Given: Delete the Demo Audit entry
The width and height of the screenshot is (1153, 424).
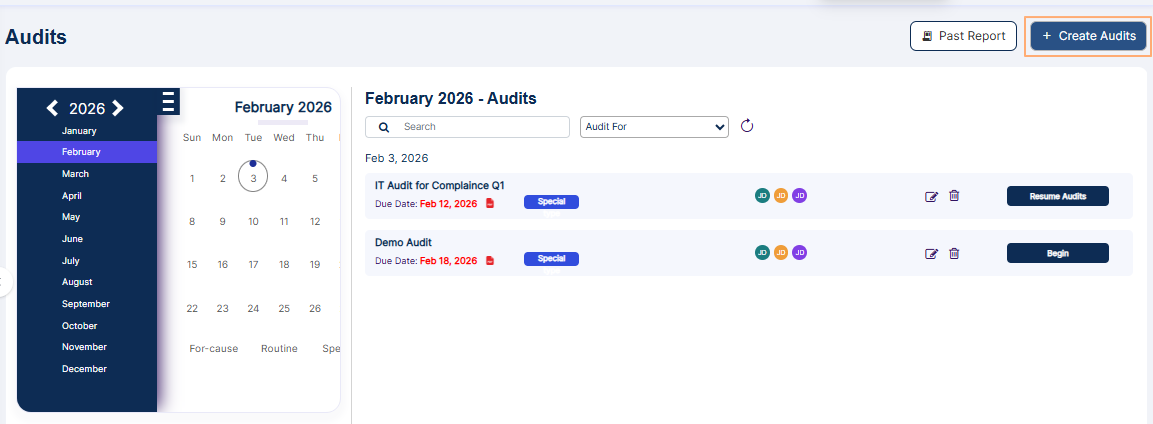Looking at the screenshot, I should pyautogui.click(x=954, y=253).
